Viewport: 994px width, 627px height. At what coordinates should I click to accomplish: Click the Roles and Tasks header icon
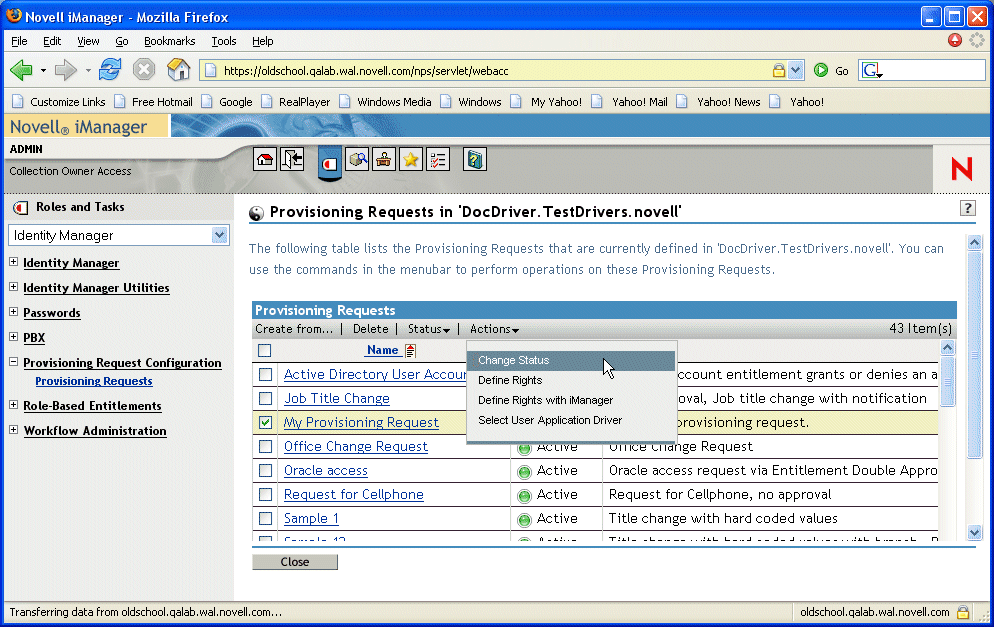point(21,207)
